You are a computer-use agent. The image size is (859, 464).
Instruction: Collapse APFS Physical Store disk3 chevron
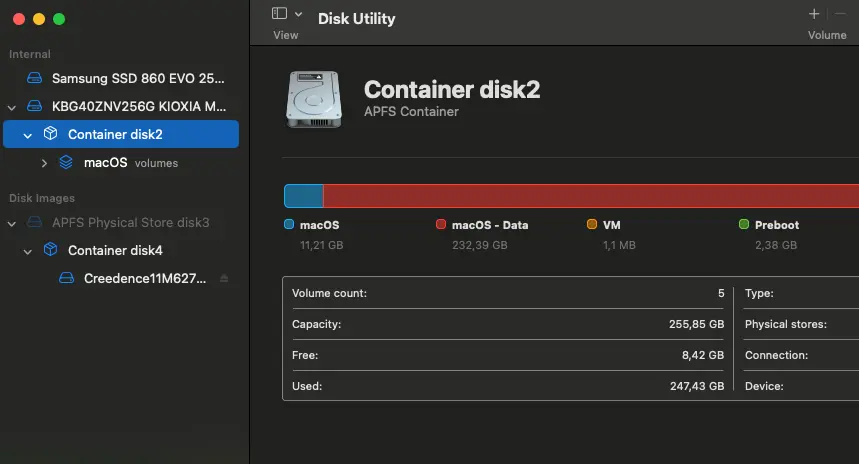tap(12, 224)
